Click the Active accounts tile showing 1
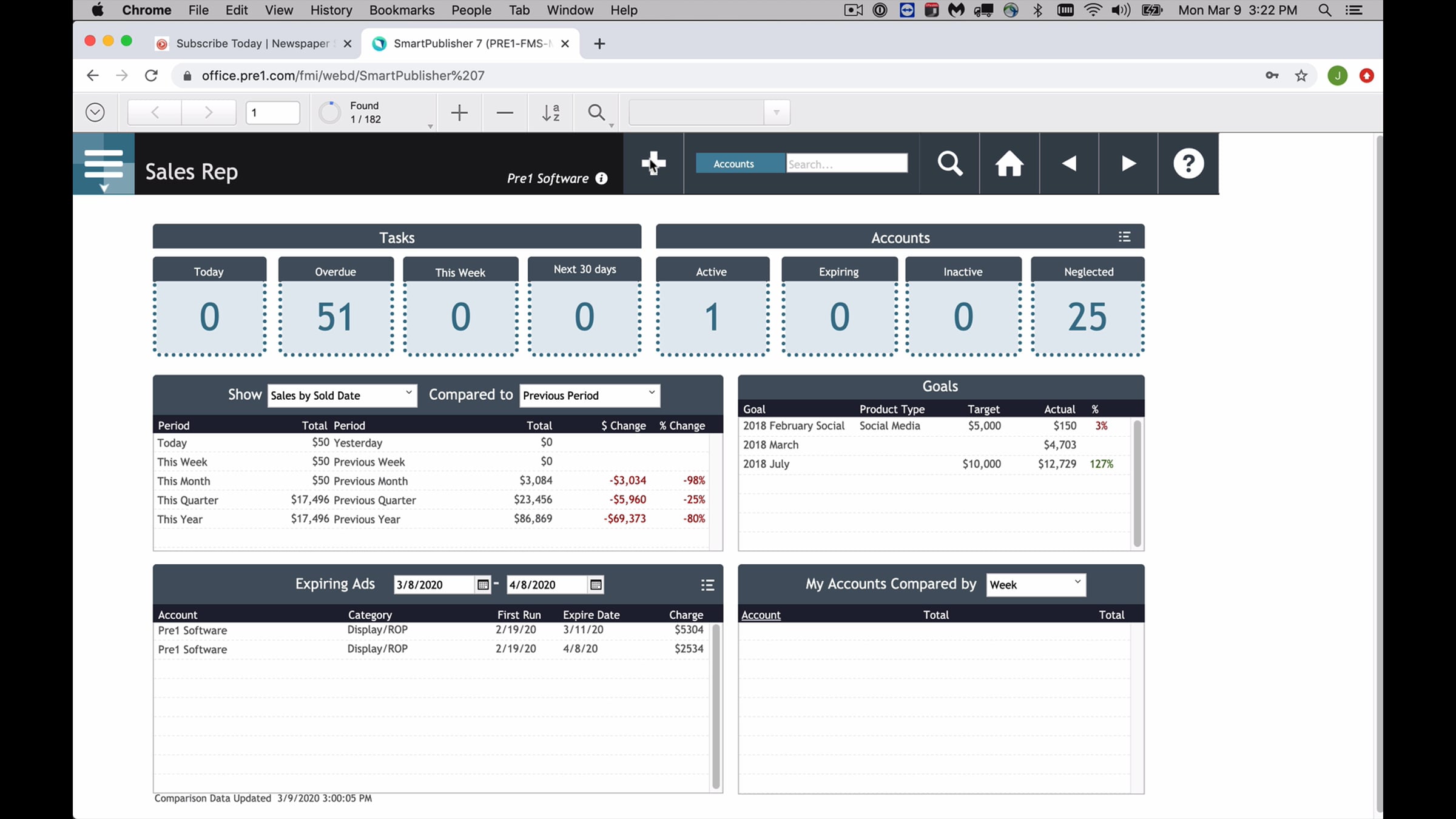This screenshot has width=1456, height=819. click(x=712, y=306)
